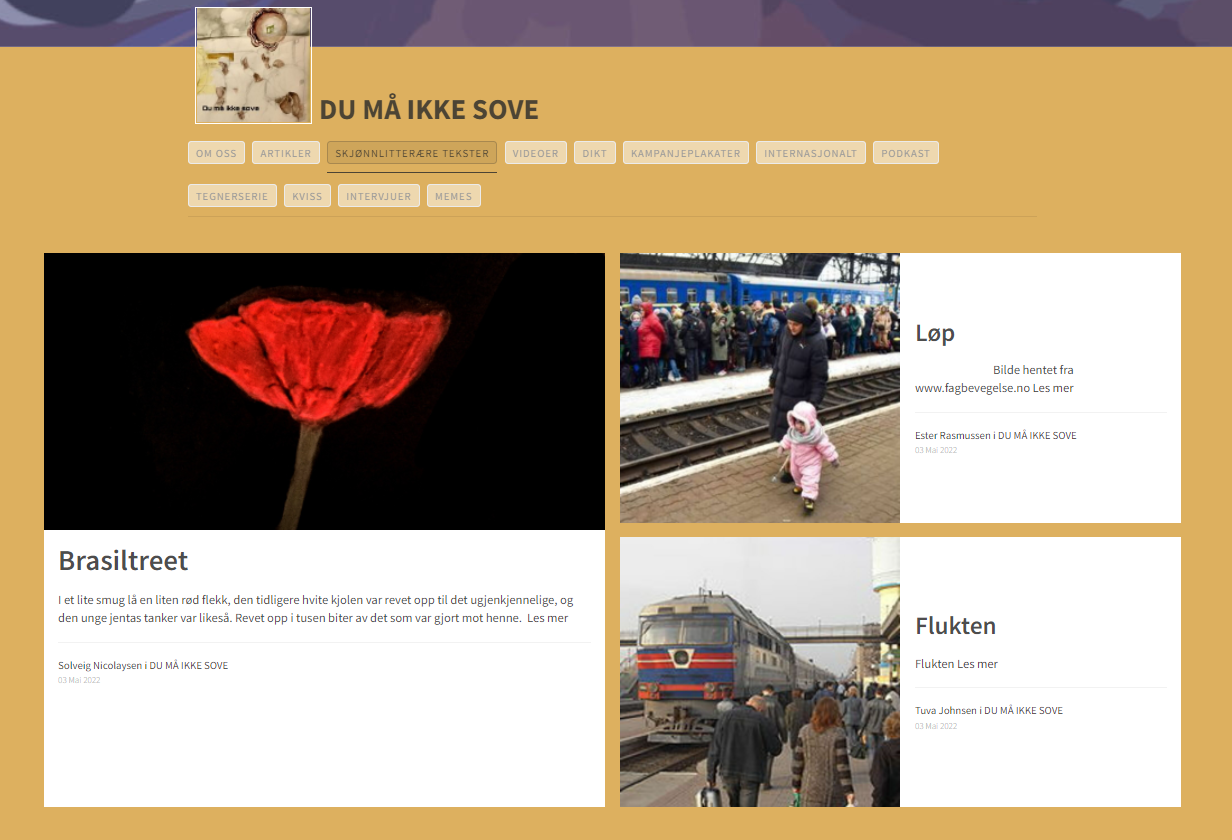Click the red flower Brasiltreet image
1232x840 pixels.
324,391
